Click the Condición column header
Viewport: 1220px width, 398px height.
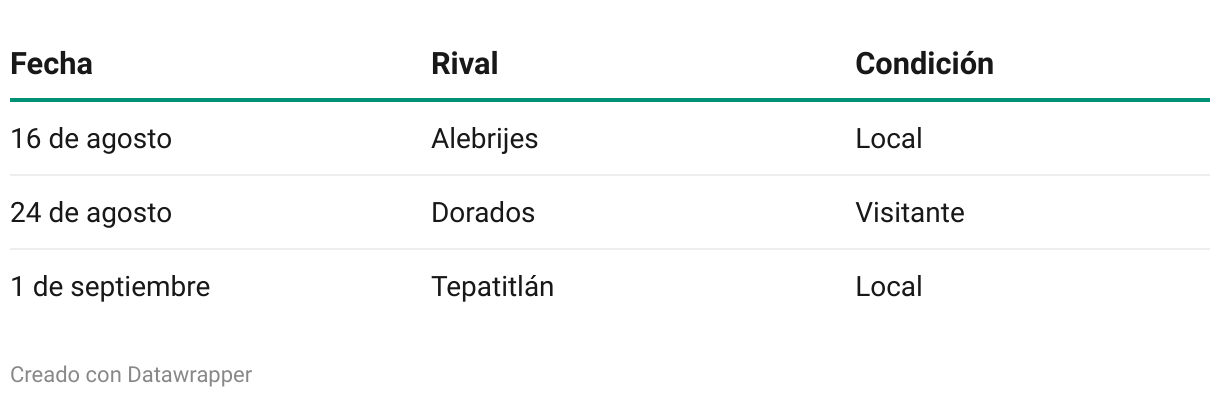tap(924, 64)
